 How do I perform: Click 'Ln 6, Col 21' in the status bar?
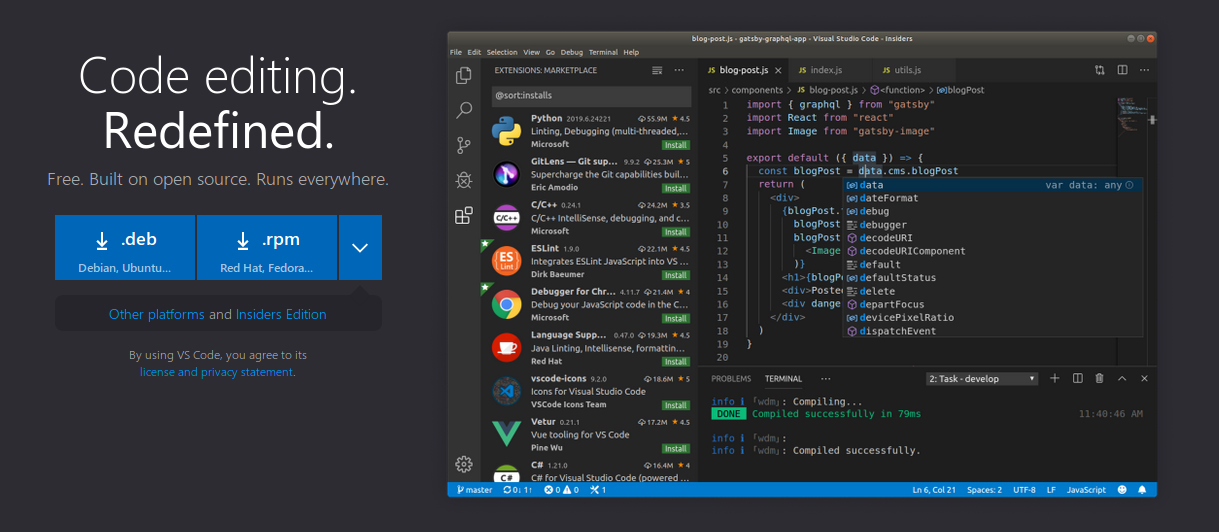[933, 490]
